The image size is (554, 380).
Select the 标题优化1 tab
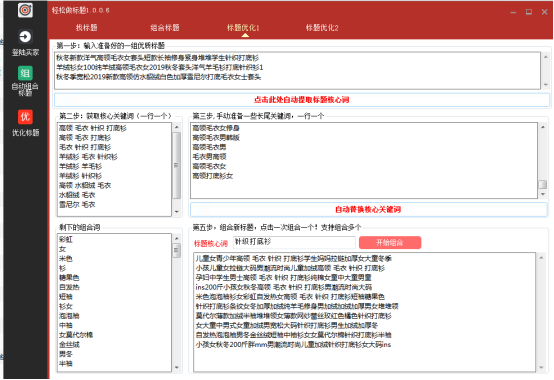(x=243, y=28)
